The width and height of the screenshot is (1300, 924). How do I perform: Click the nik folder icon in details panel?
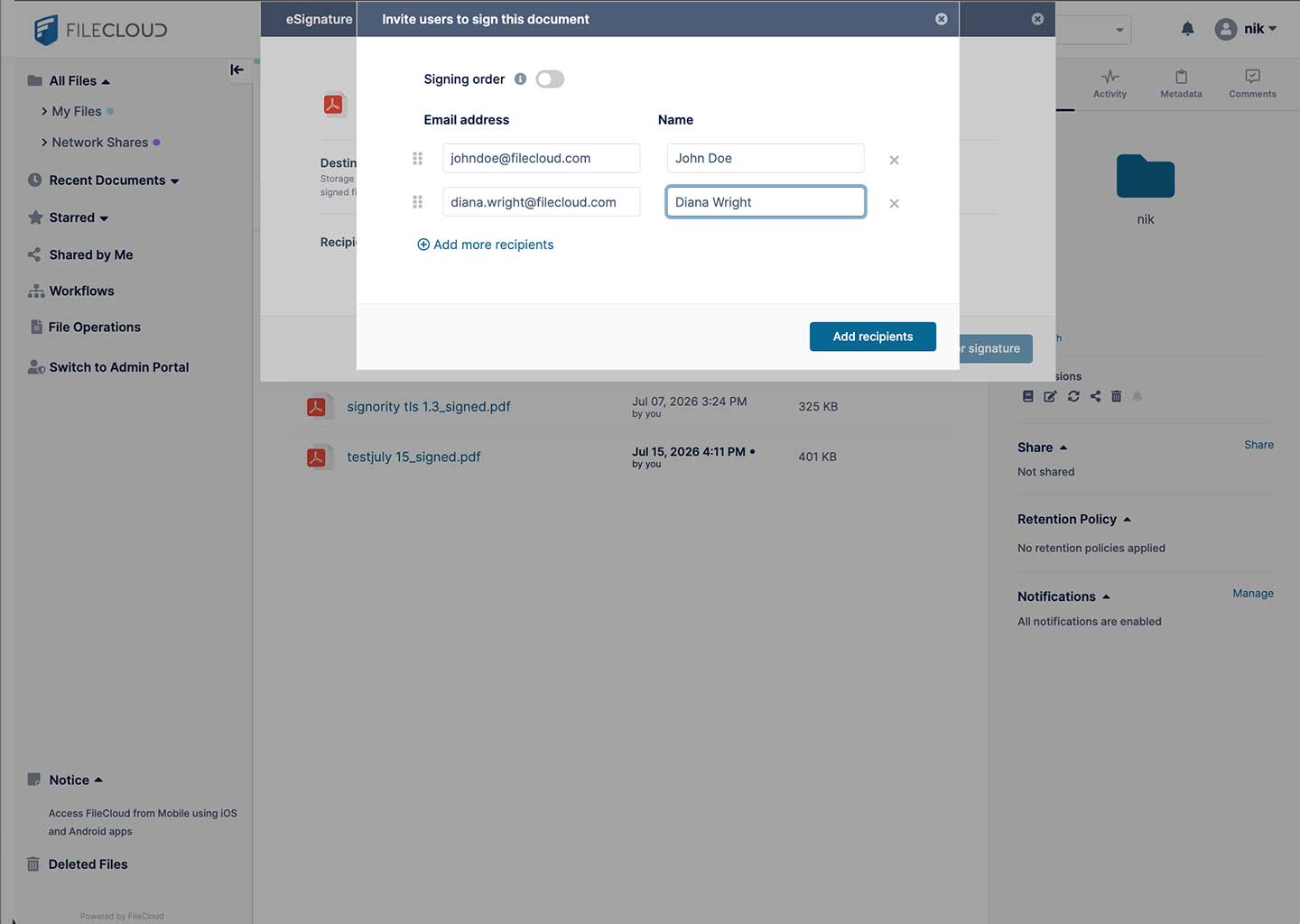coord(1146,176)
